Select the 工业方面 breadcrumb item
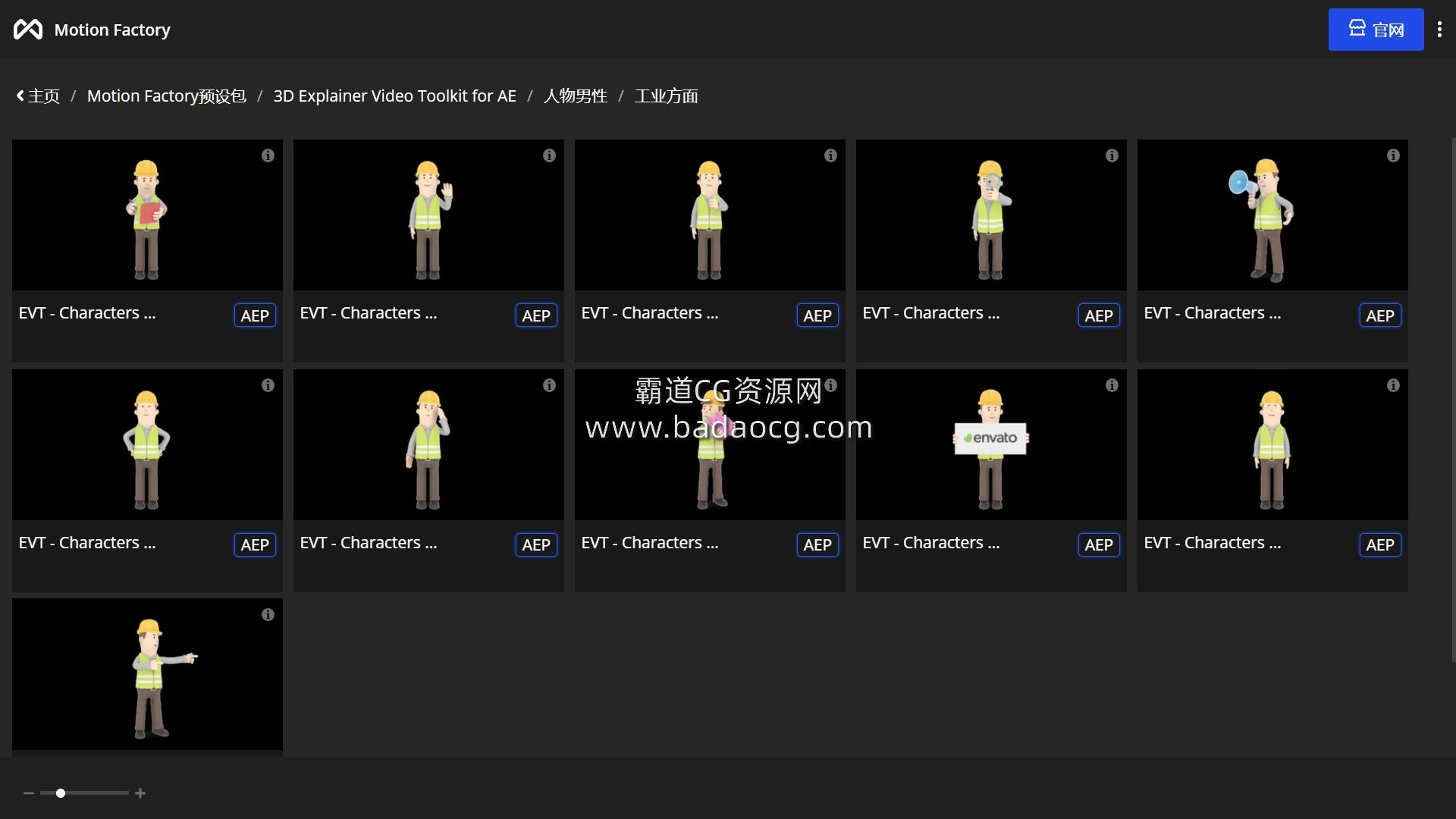Viewport: 1456px width, 819px height. click(667, 96)
